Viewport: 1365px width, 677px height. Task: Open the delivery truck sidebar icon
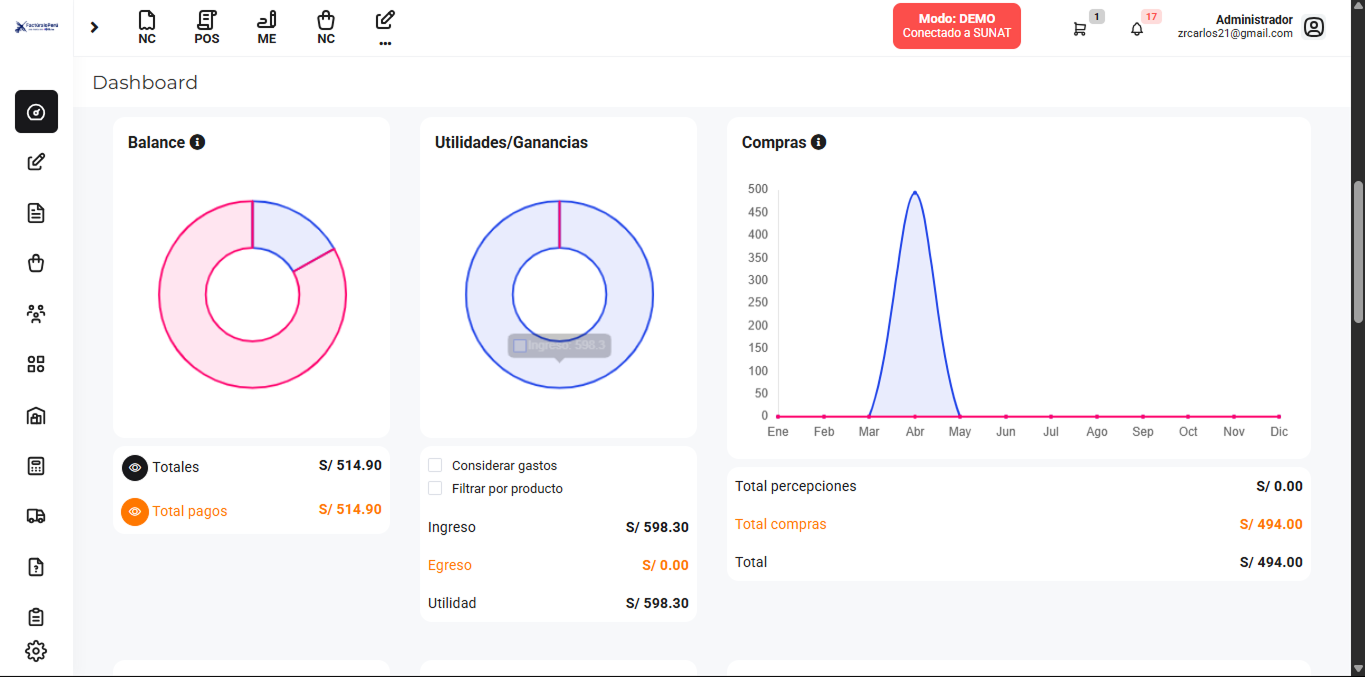pyautogui.click(x=36, y=516)
